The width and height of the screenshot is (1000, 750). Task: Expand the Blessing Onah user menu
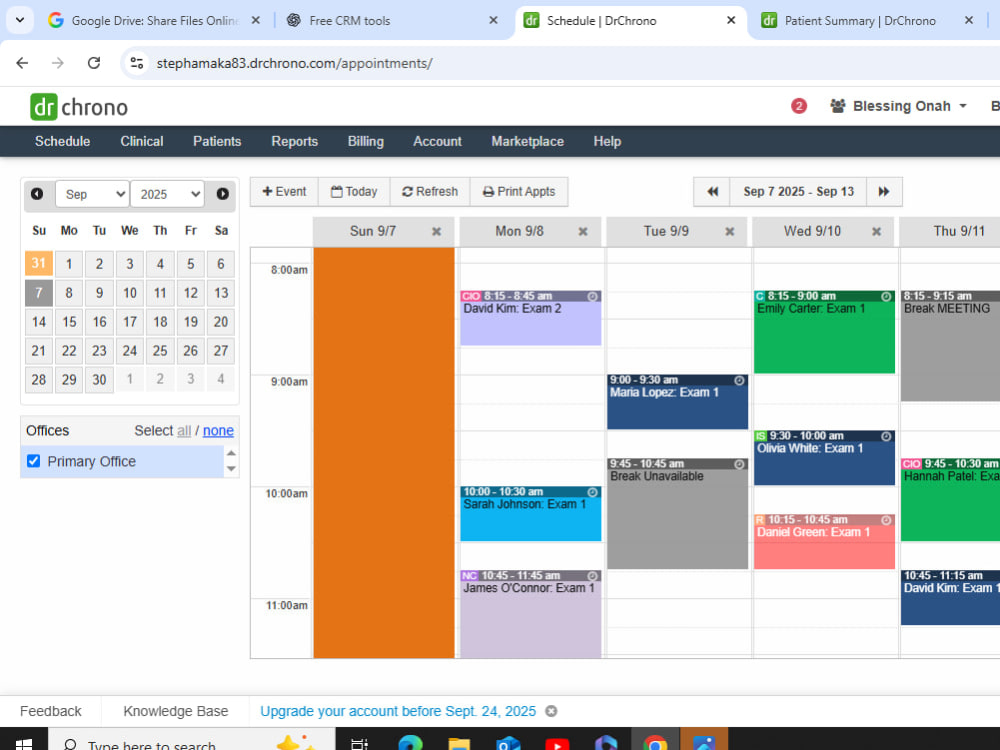[x=898, y=106]
